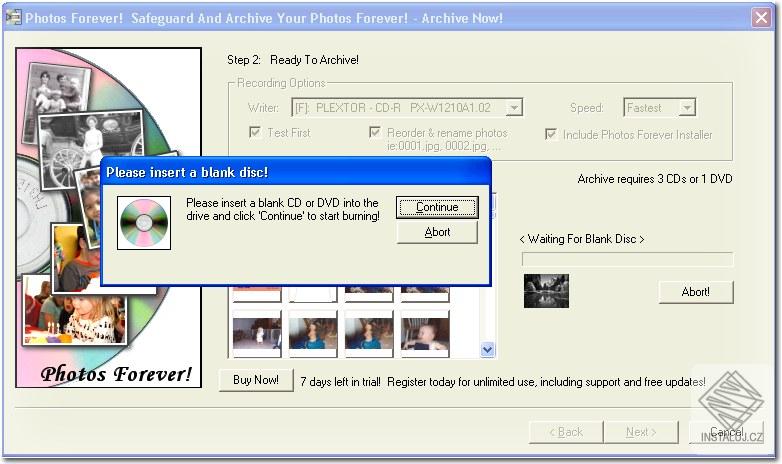Select the black-and-white landscape preview thumbnail
Image resolution: width=782 pixels, height=464 pixels.
click(x=546, y=291)
